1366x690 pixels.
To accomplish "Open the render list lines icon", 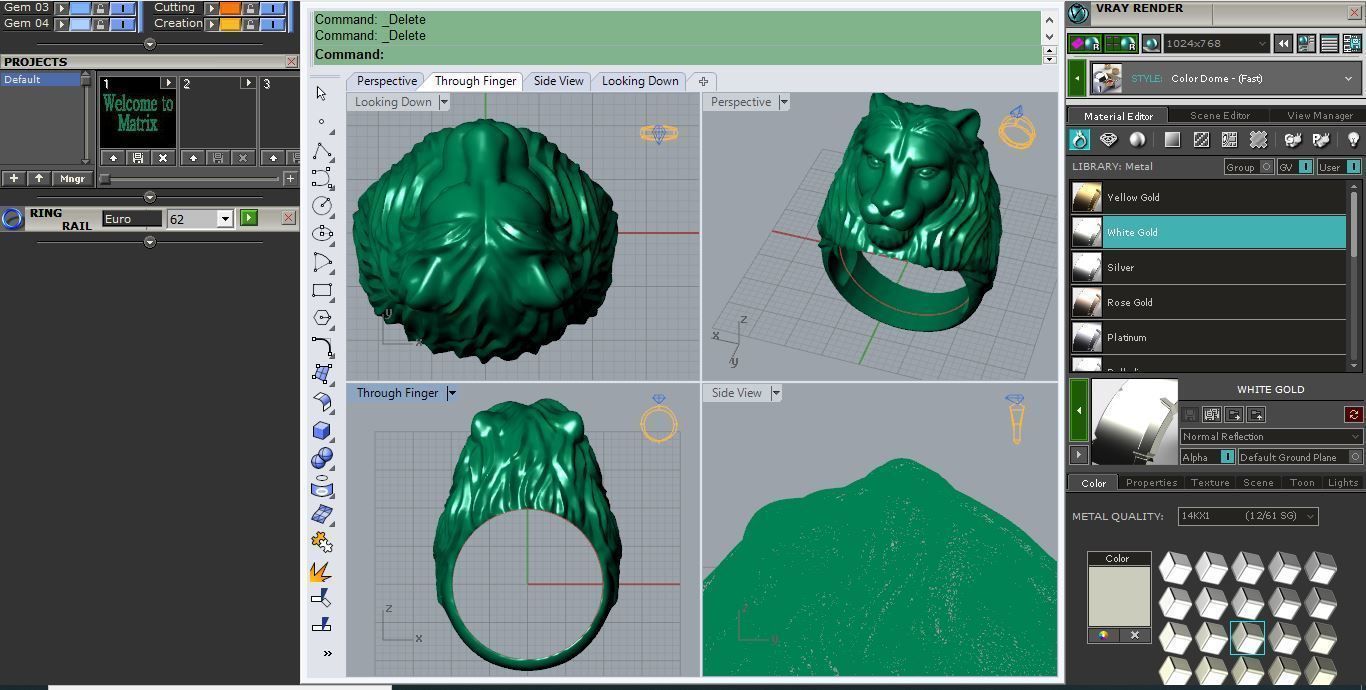I will click(1329, 43).
